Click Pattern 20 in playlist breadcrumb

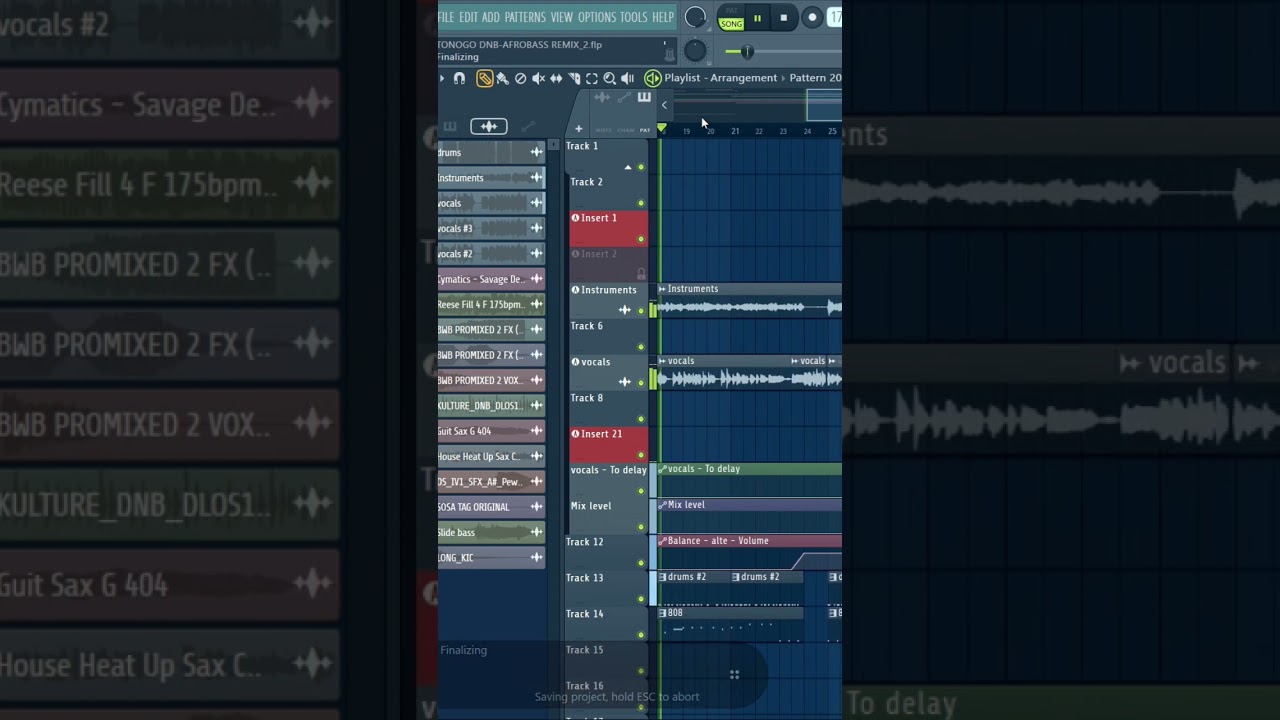click(x=815, y=78)
